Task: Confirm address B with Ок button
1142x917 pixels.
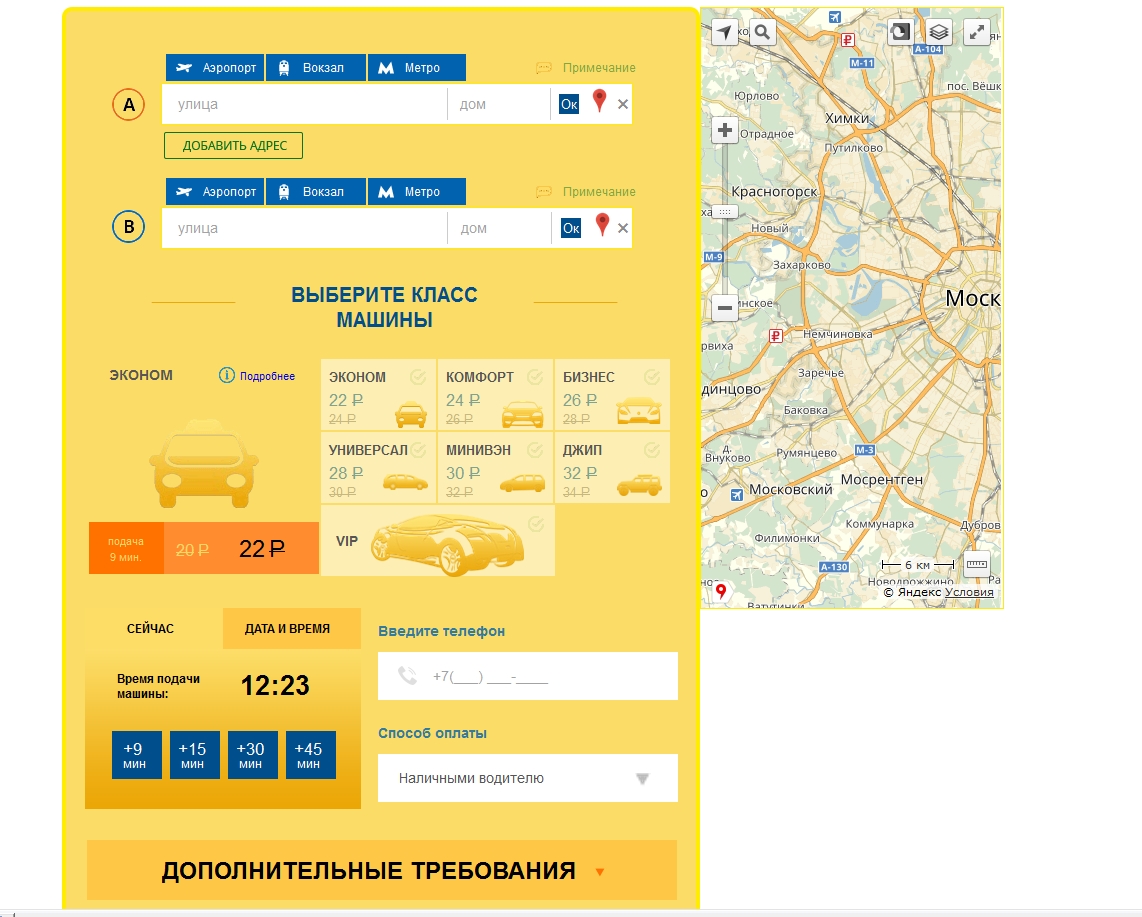Action: (x=571, y=228)
